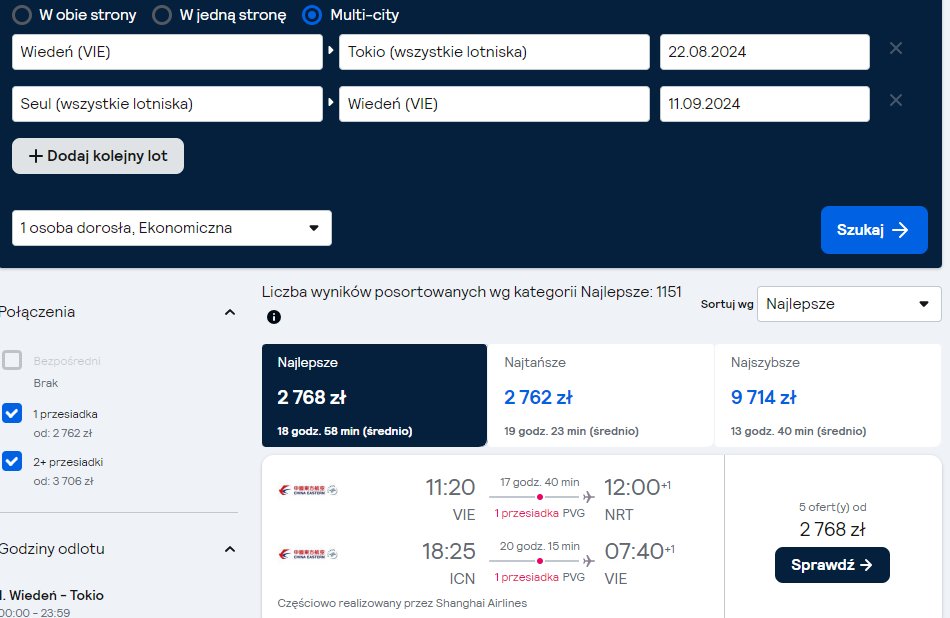Uncheck the 2+ przesiadki filter
The image size is (950, 618).
[12, 461]
